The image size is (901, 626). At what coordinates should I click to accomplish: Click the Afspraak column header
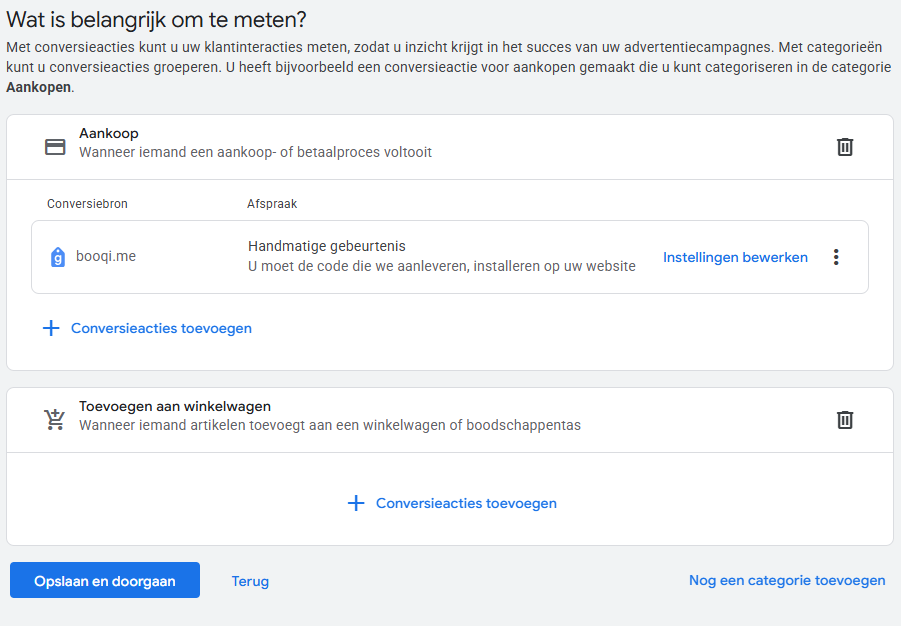point(272,204)
